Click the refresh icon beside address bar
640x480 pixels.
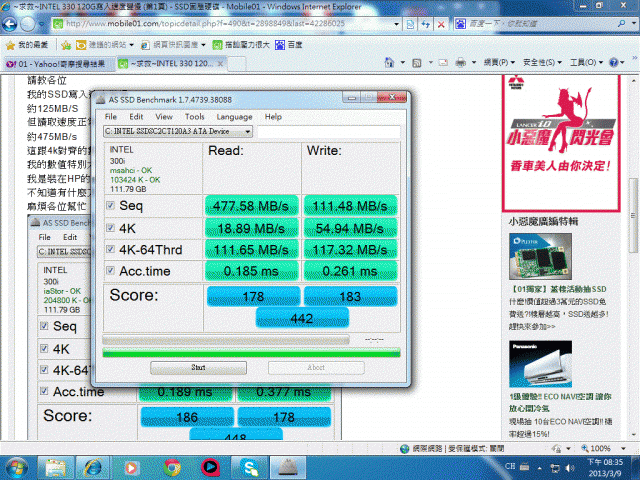(425, 24)
